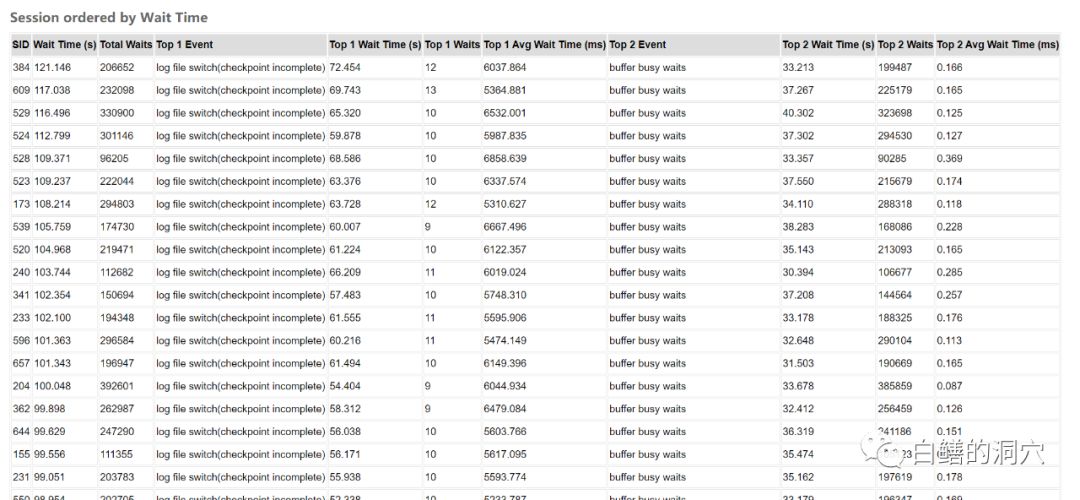Click Top 2 avg wait value 0.369
The width and height of the screenshot is (1080, 500).
point(950,159)
